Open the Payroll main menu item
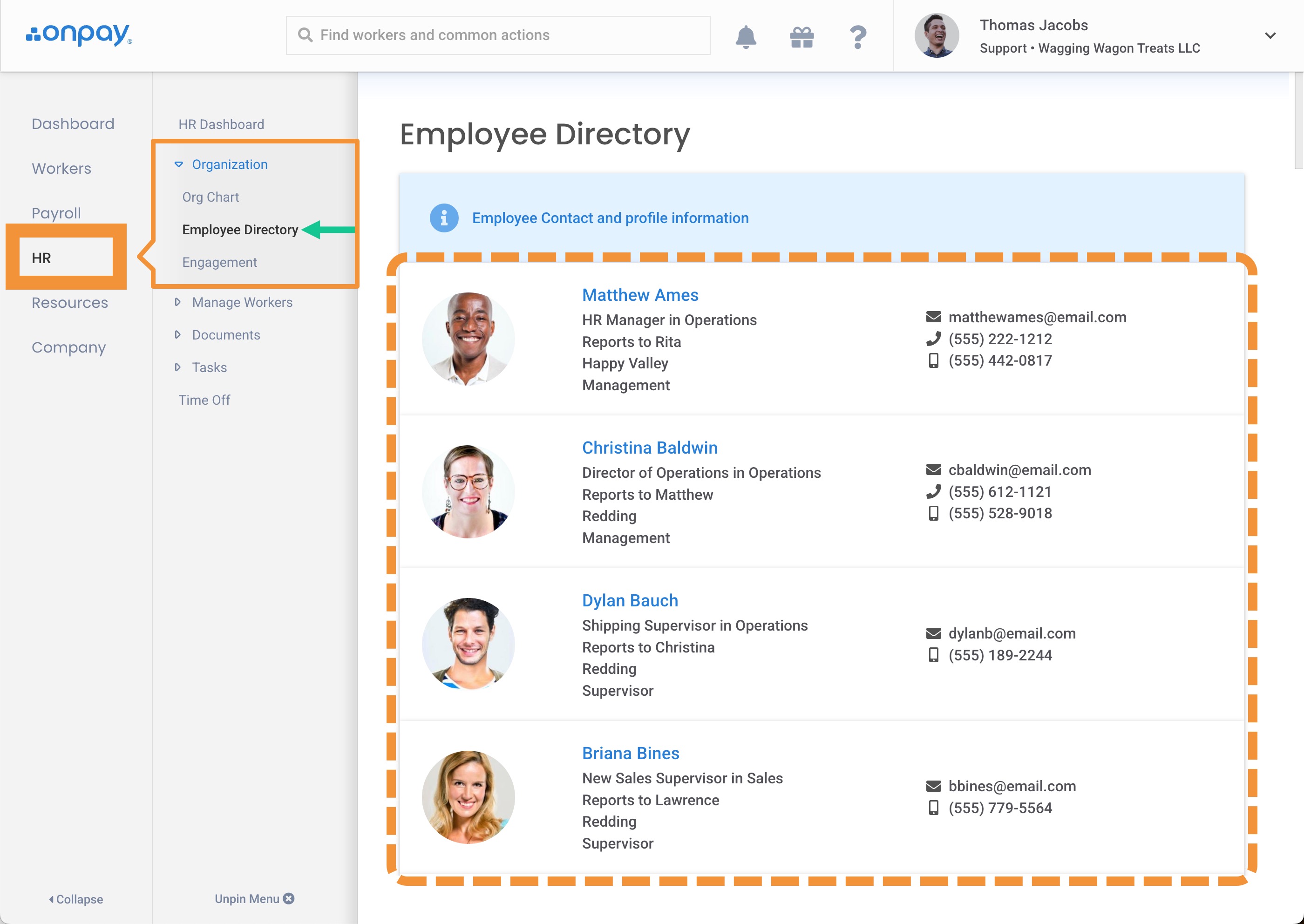The width and height of the screenshot is (1304, 924). click(56, 213)
